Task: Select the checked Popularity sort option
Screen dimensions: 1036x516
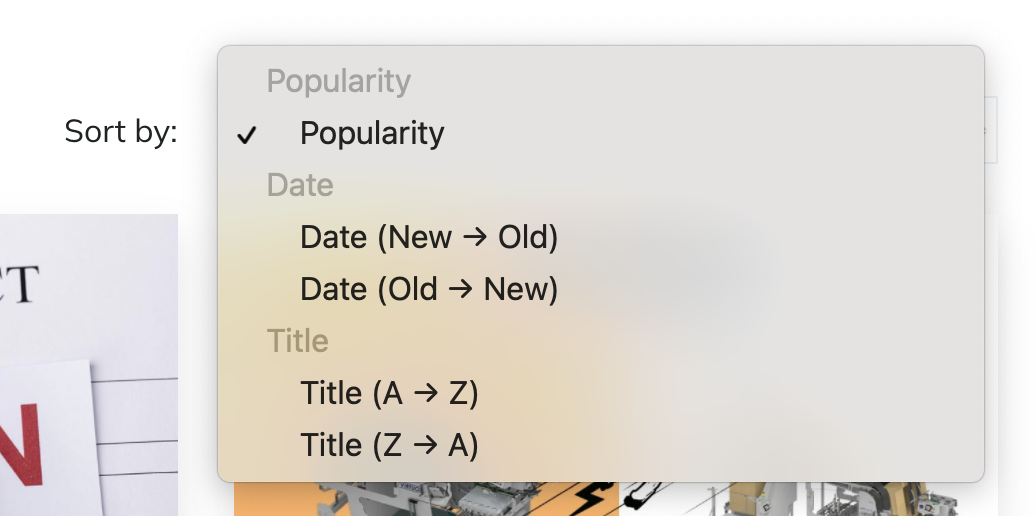Action: [x=601, y=133]
